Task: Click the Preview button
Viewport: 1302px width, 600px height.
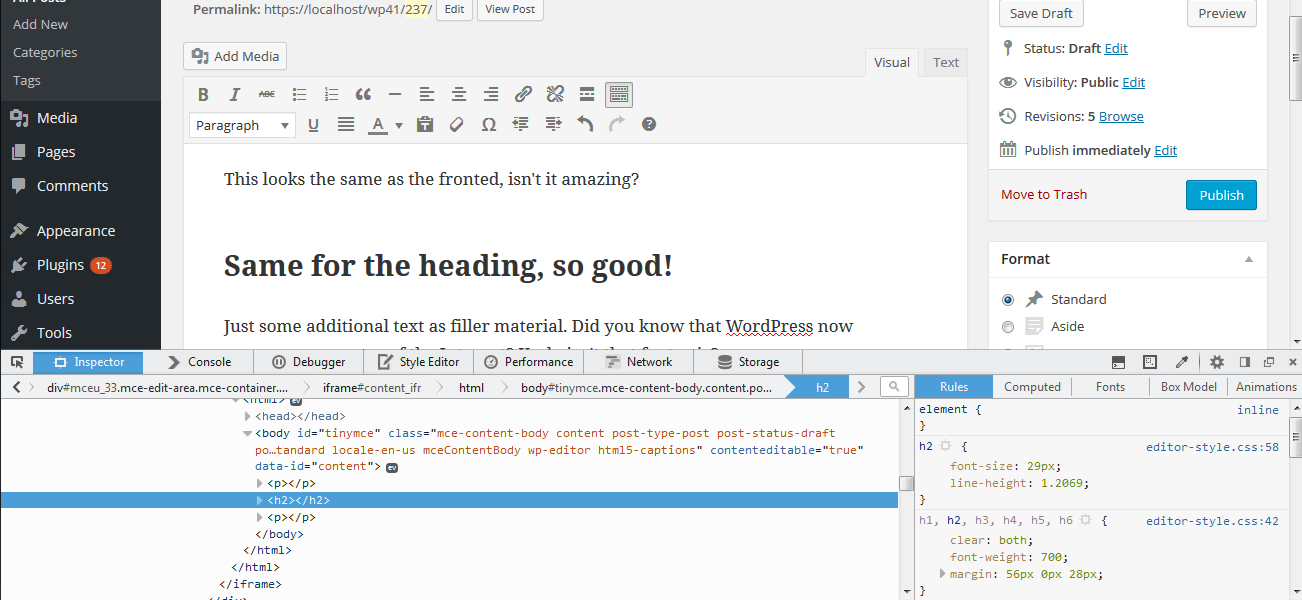Action: tap(1222, 13)
